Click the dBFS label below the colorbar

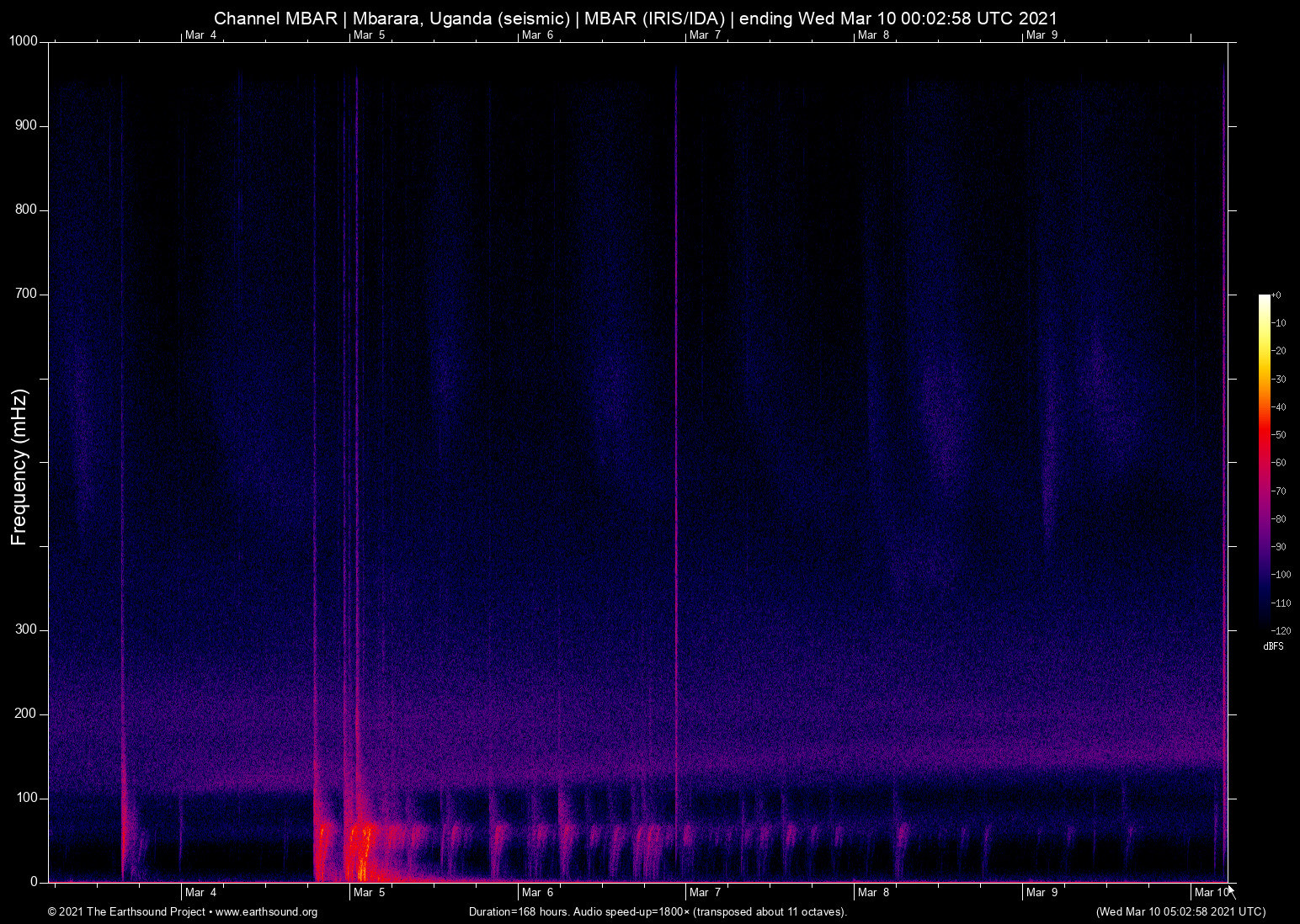click(1273, 646)
